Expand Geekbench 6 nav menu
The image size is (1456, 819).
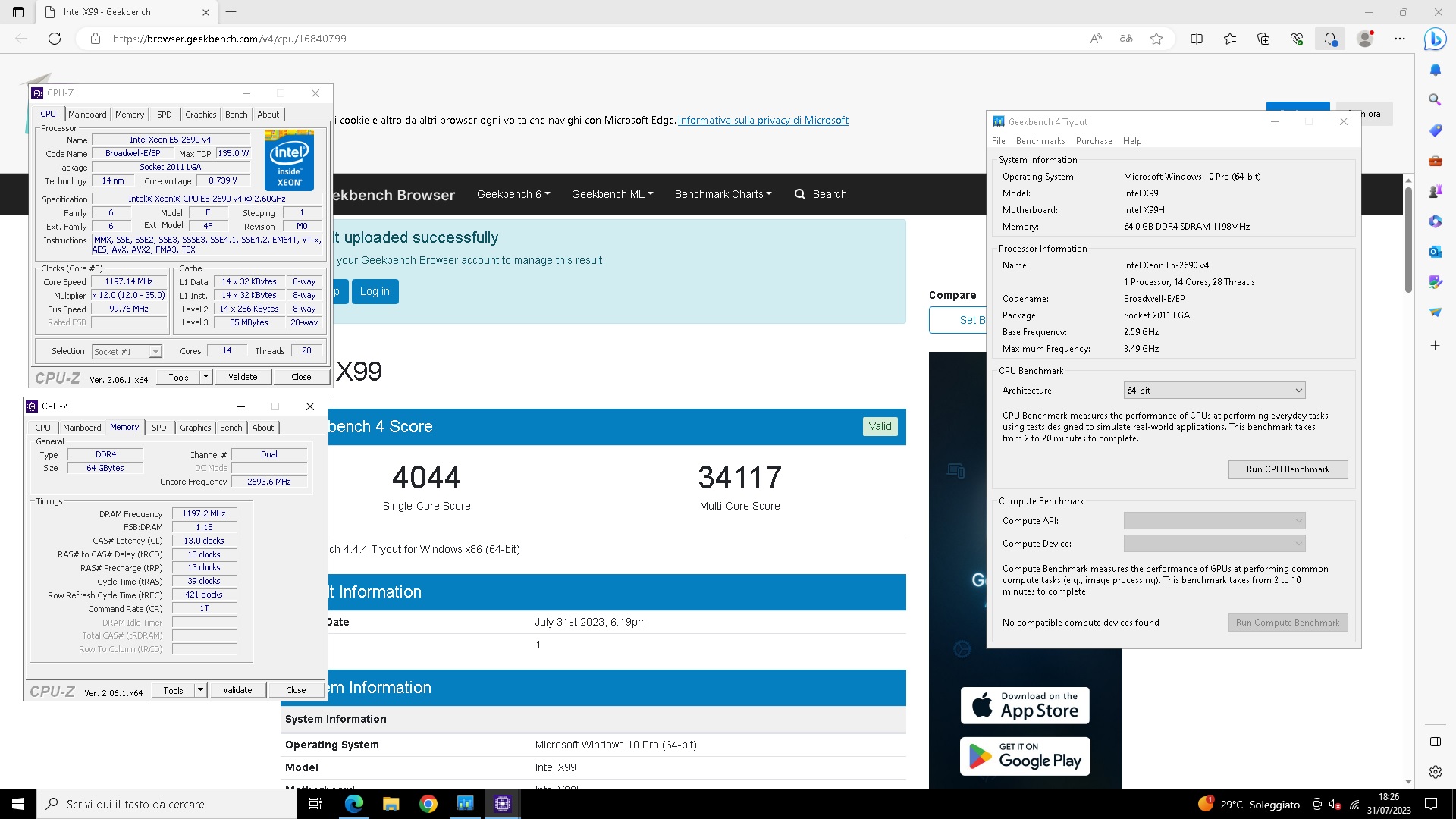coord(513,194)
